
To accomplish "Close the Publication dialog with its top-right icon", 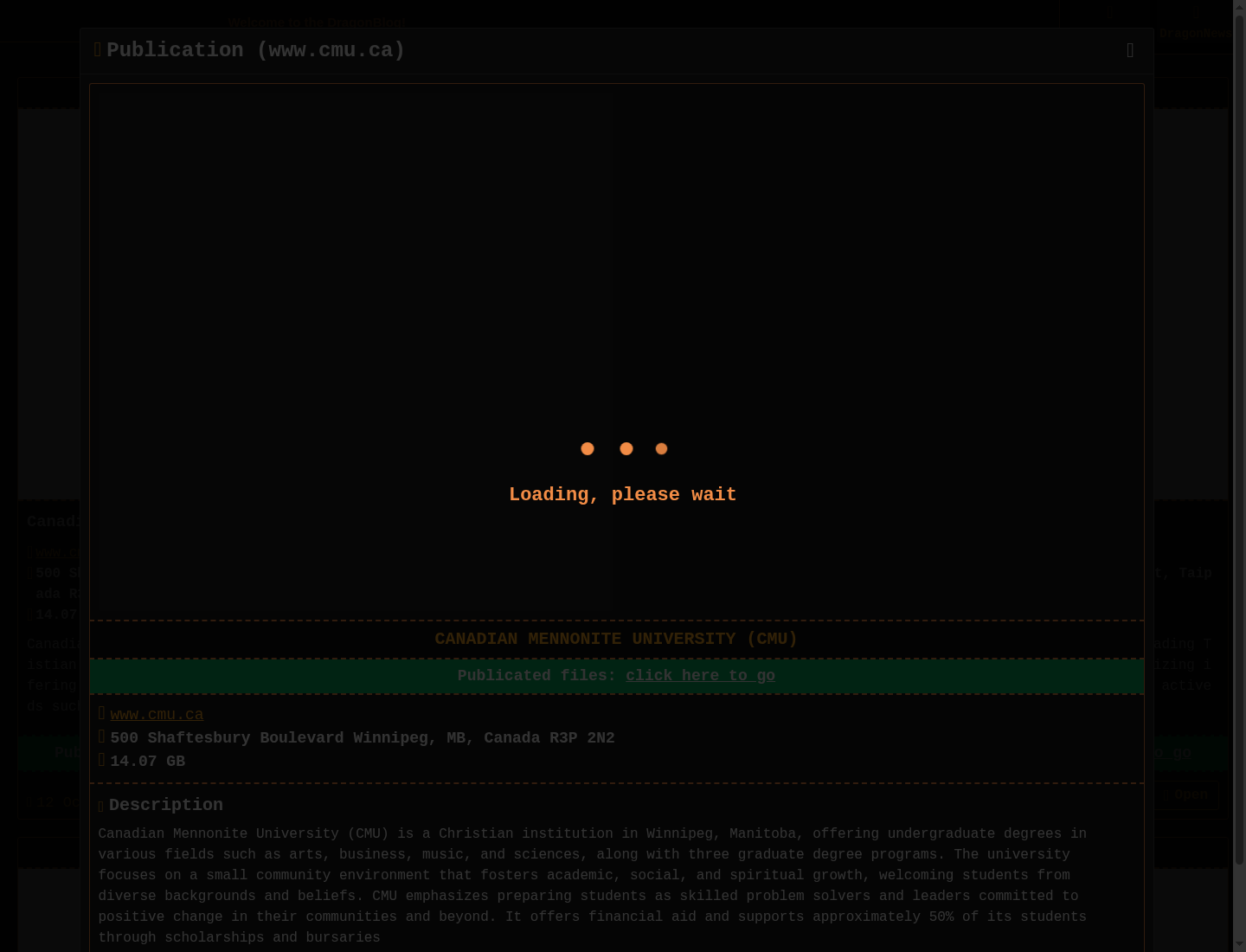I will click(1130, 50).
